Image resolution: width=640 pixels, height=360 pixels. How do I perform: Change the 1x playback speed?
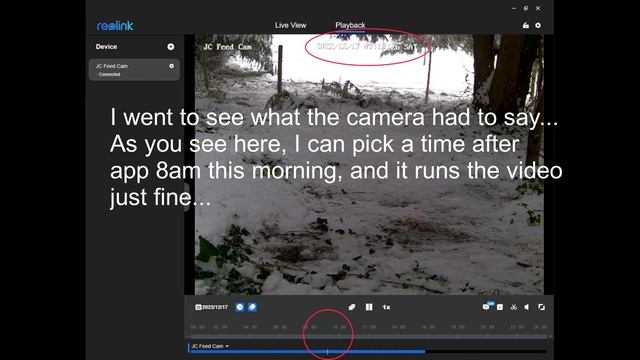[386, 307]
